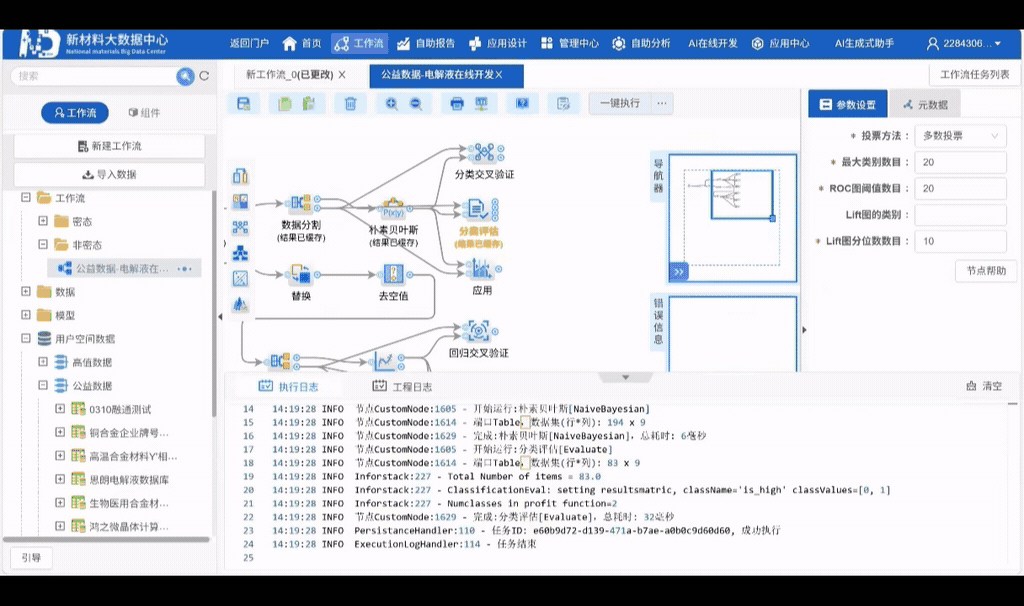
Task: Expand the 高值数据 tree node
Action: tap(43, 362)
